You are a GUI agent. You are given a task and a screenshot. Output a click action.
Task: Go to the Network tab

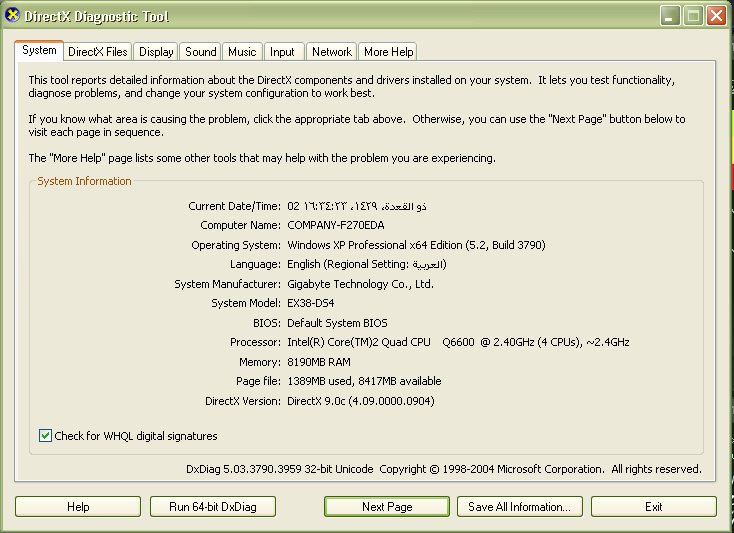click(331, 52)
